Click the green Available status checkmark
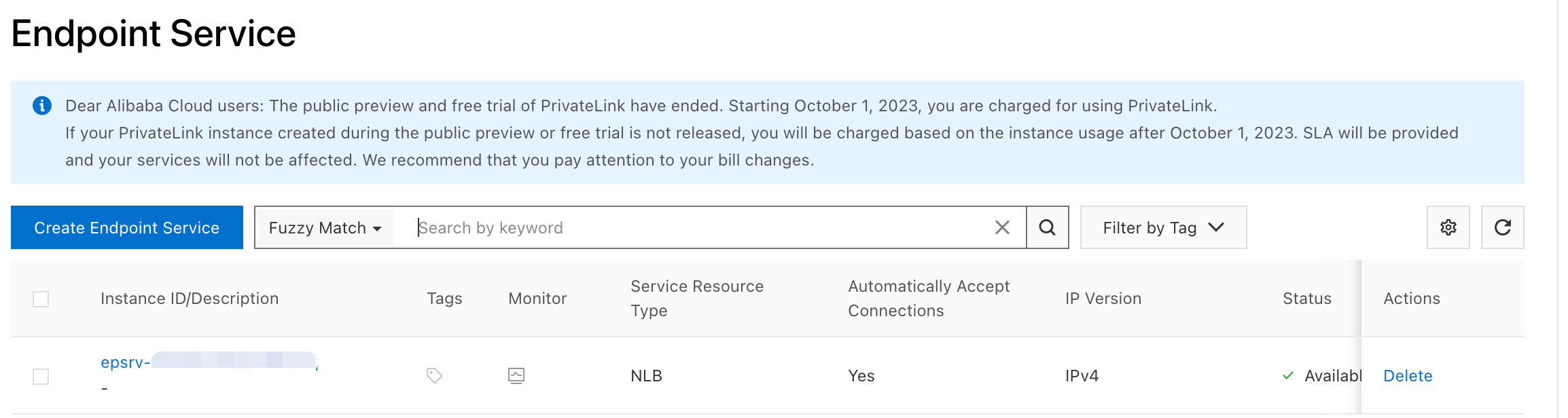1568x418 pixels. point(1288,375)
